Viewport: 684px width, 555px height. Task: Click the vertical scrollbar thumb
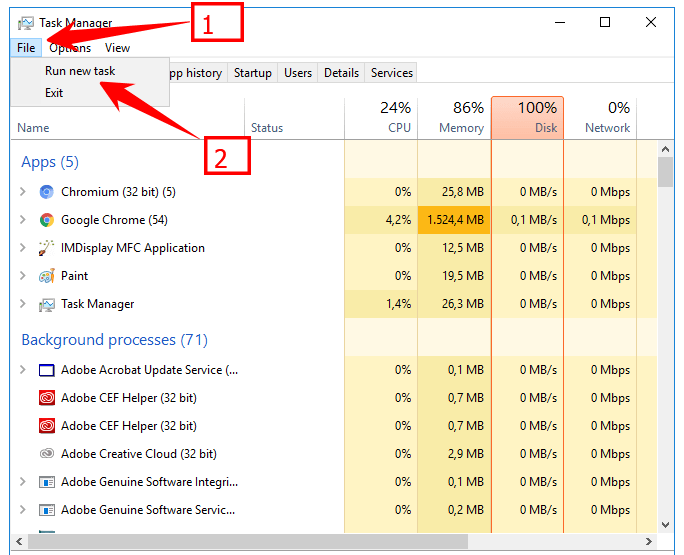pos(665,172)
